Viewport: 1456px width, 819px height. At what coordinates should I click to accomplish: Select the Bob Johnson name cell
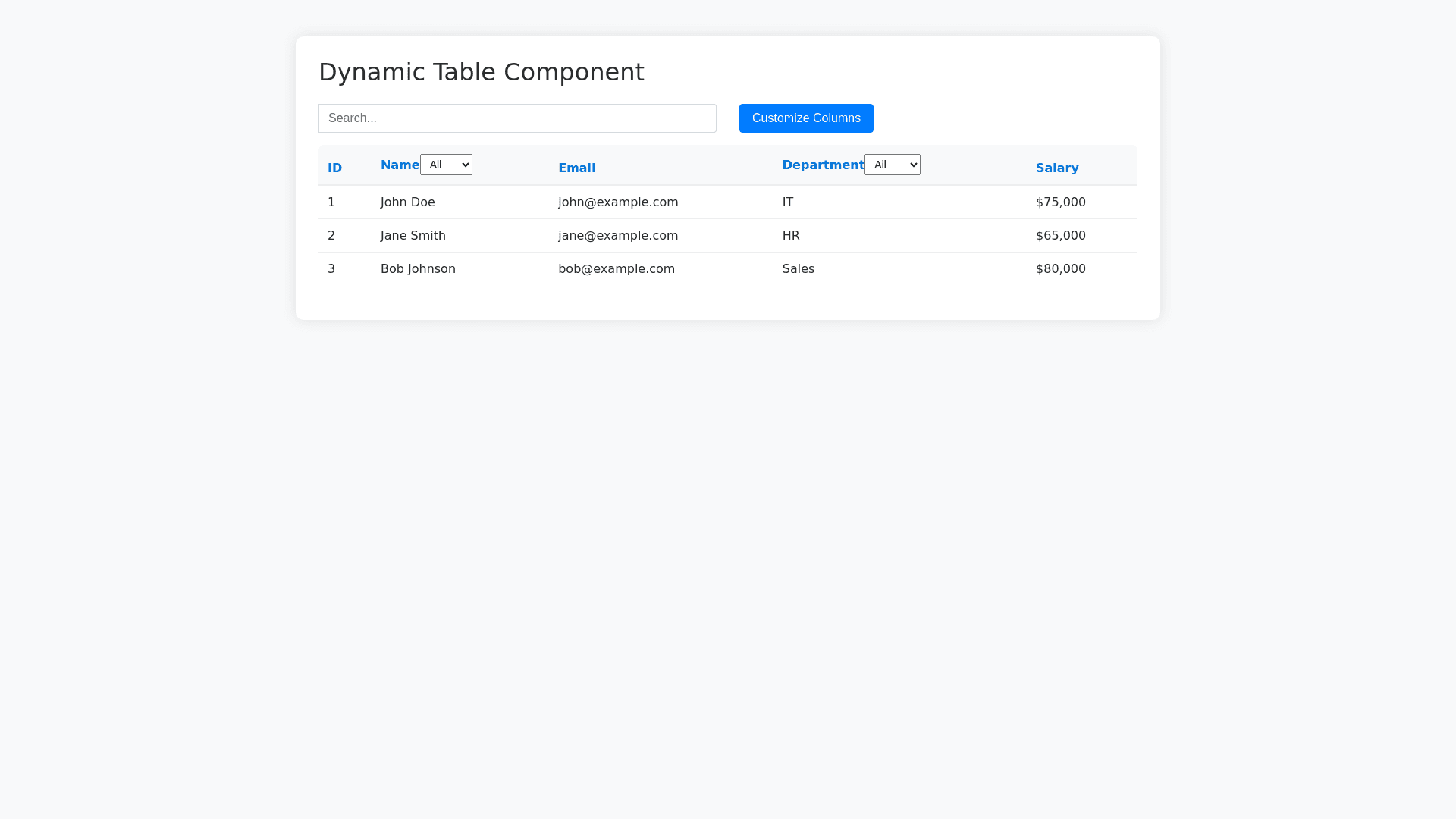[x=418, y=269]
